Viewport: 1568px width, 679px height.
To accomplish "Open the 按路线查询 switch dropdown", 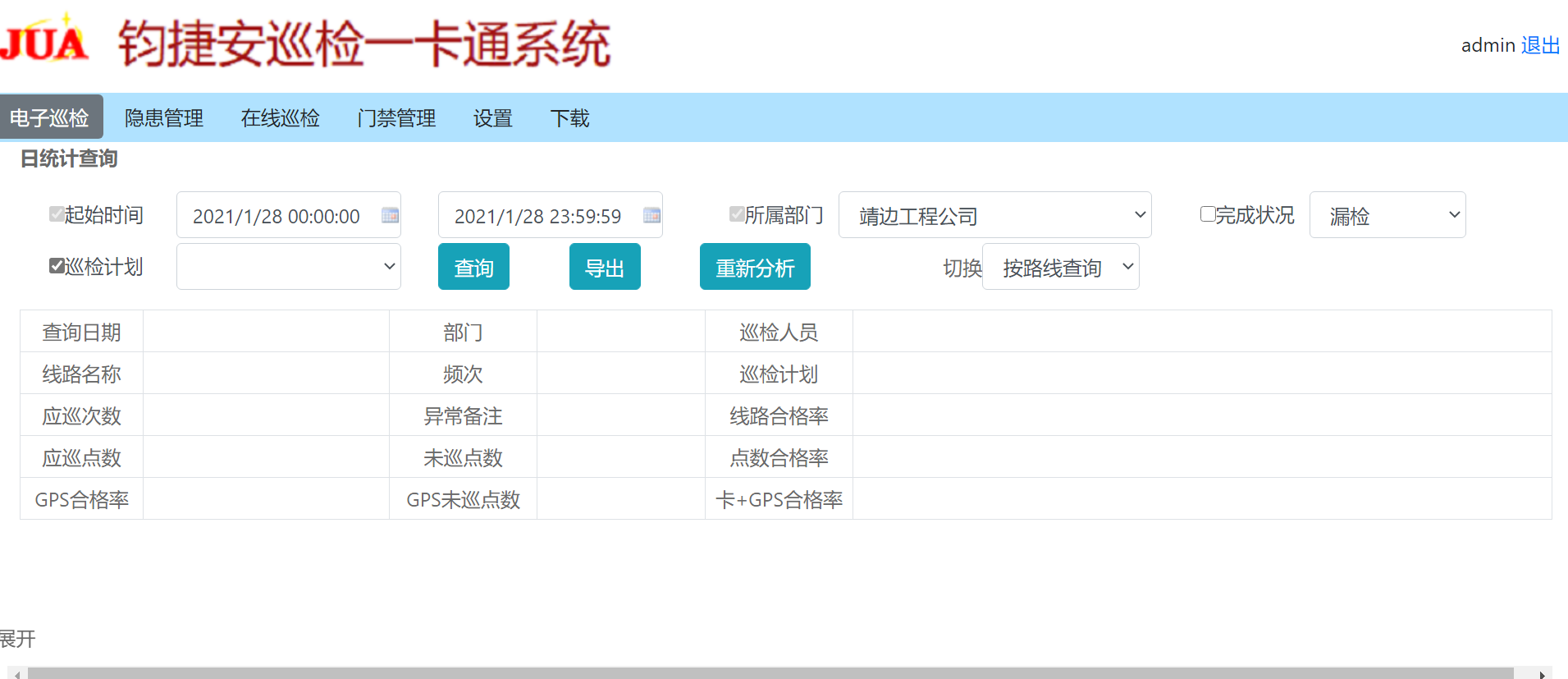I will click(x=1060, y=267).
